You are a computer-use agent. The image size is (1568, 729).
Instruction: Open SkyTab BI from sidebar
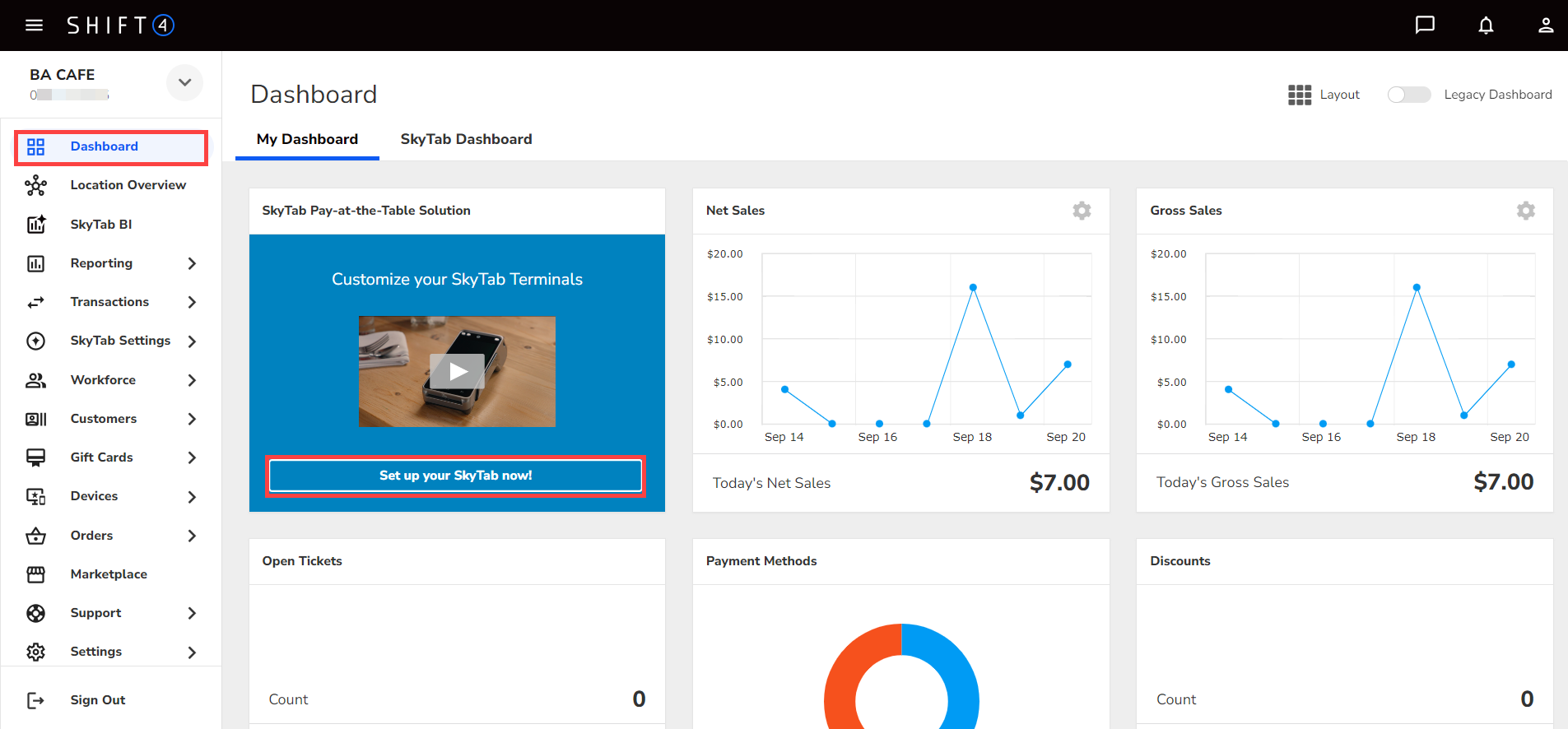[x=101, y=225]
